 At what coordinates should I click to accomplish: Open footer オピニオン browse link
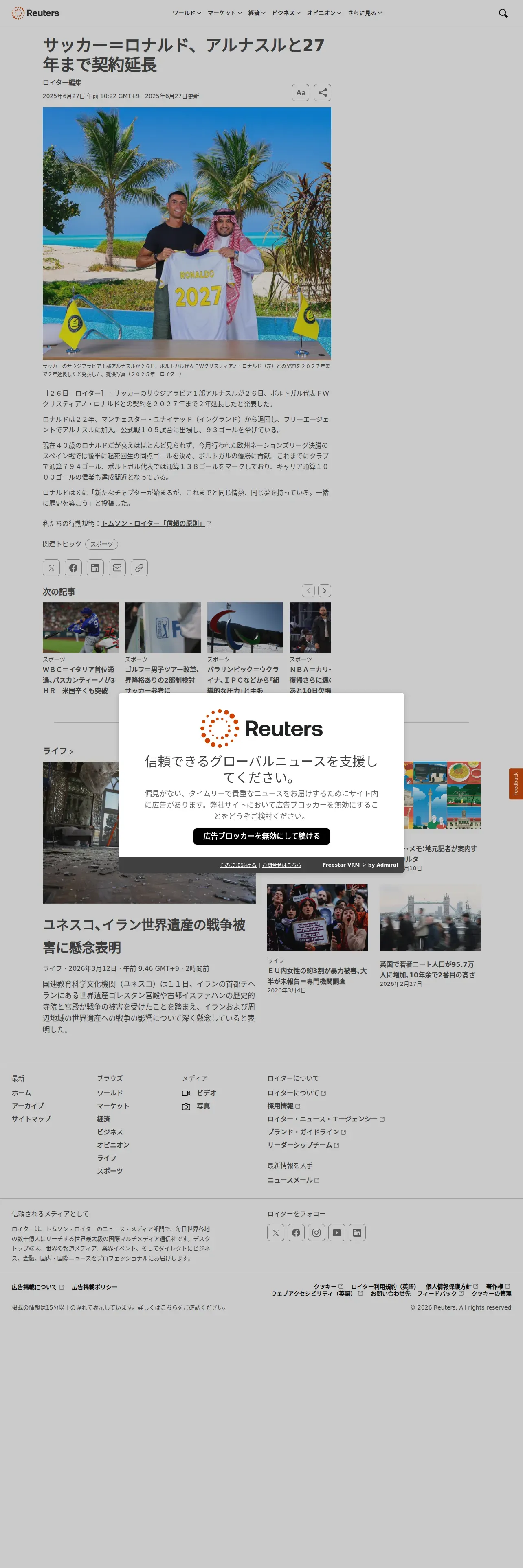[113, 1145]
